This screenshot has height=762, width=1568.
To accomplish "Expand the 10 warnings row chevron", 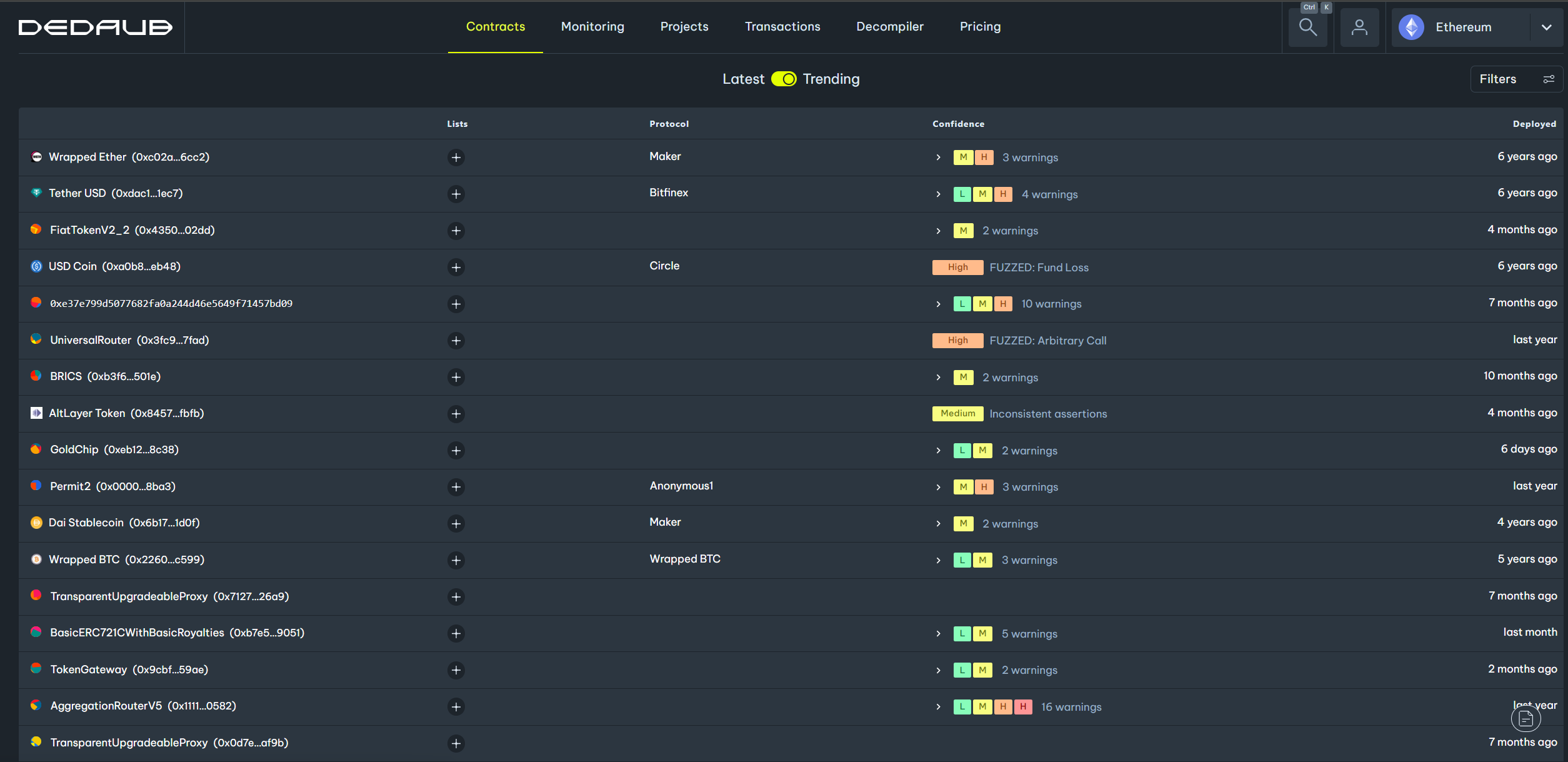I will [938, 304].
